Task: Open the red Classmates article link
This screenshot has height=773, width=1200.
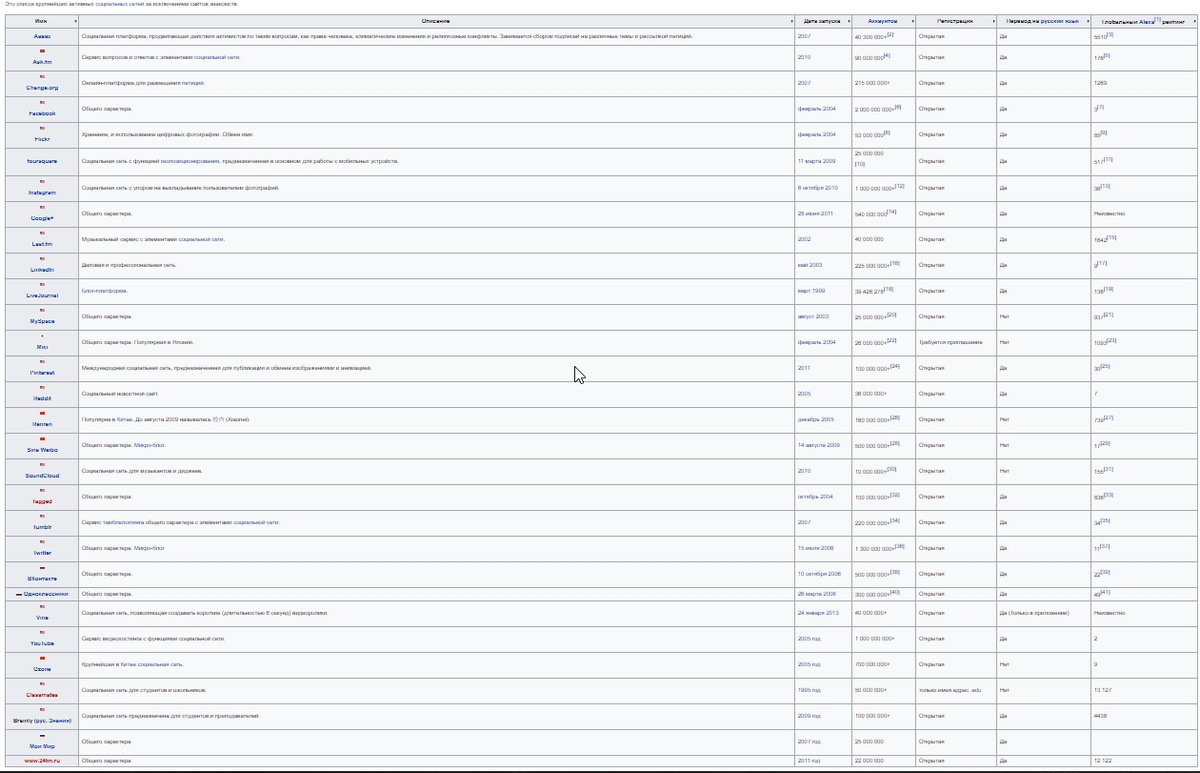Action: coord(41,695)
